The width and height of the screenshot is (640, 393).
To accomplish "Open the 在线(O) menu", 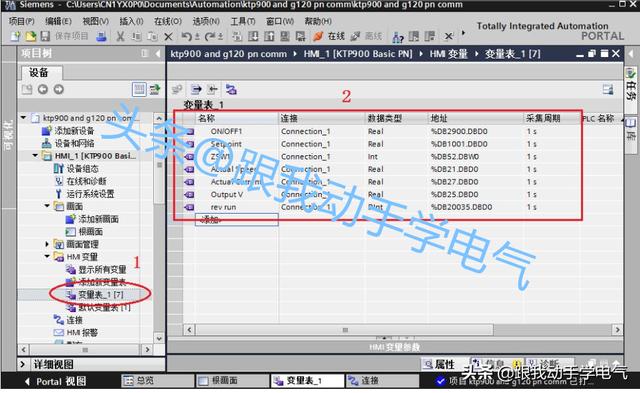I will (168, 21).
